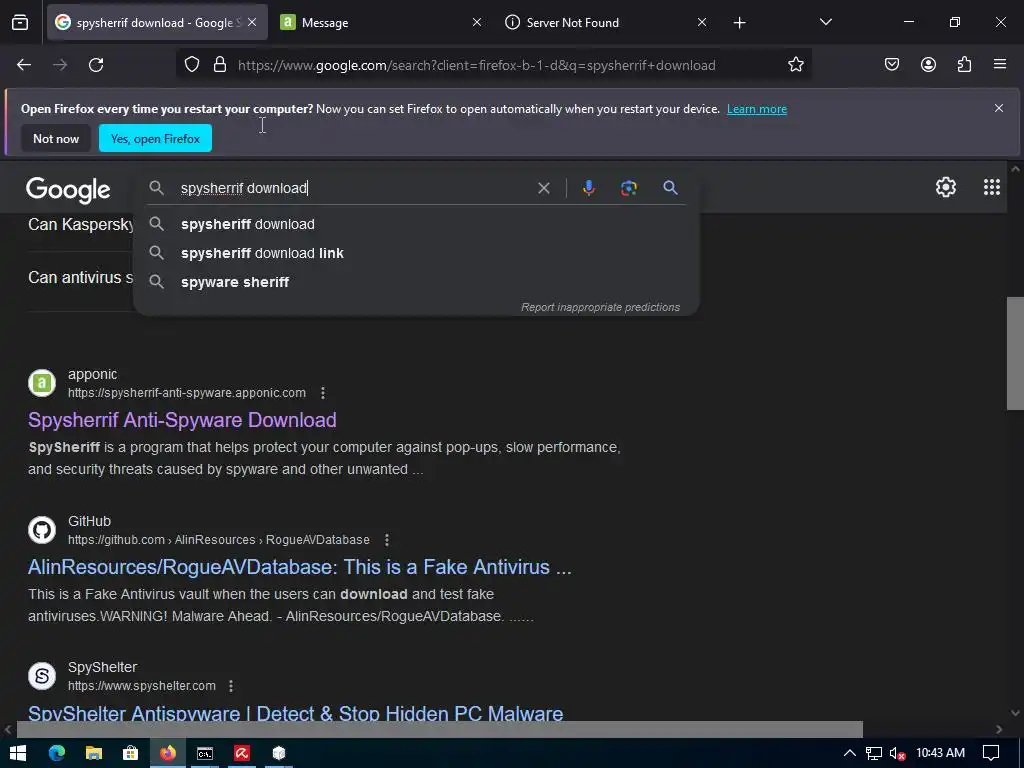Image resolution: width=1024 pixels, height=768 pixels.
Task: Open Firefox application menu
Action: click(1000, 65)
